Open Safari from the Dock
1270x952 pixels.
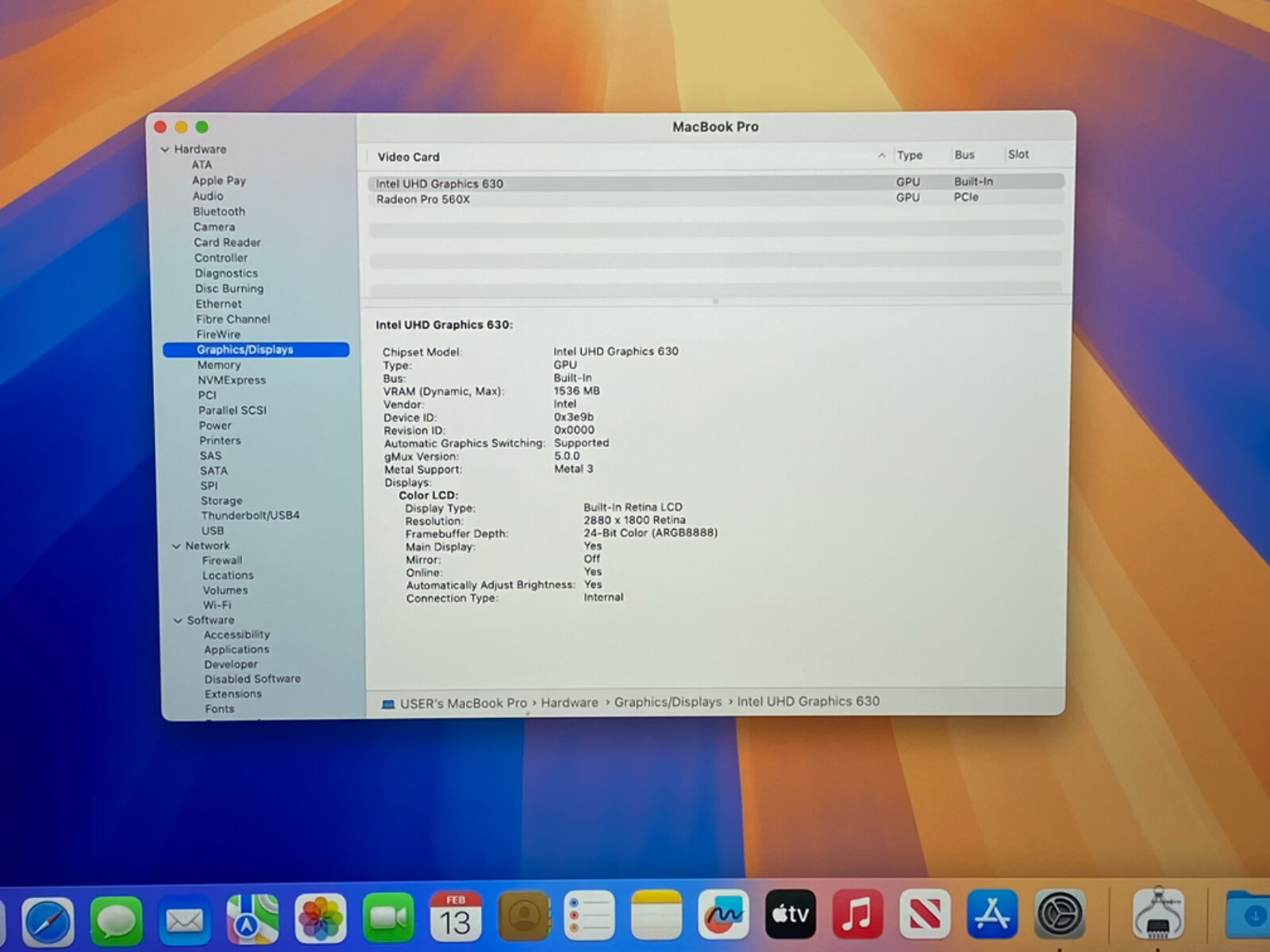[x=48, y=920]
